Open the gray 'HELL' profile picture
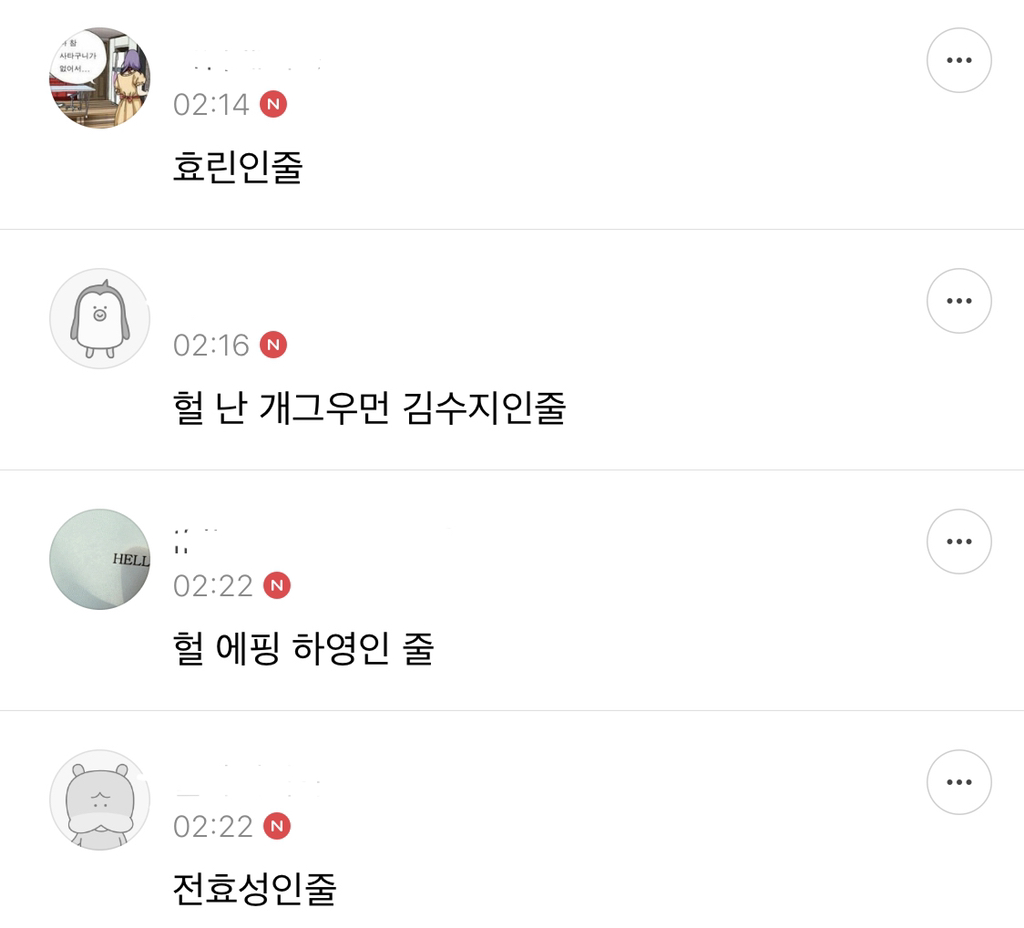 pos(99,560)
